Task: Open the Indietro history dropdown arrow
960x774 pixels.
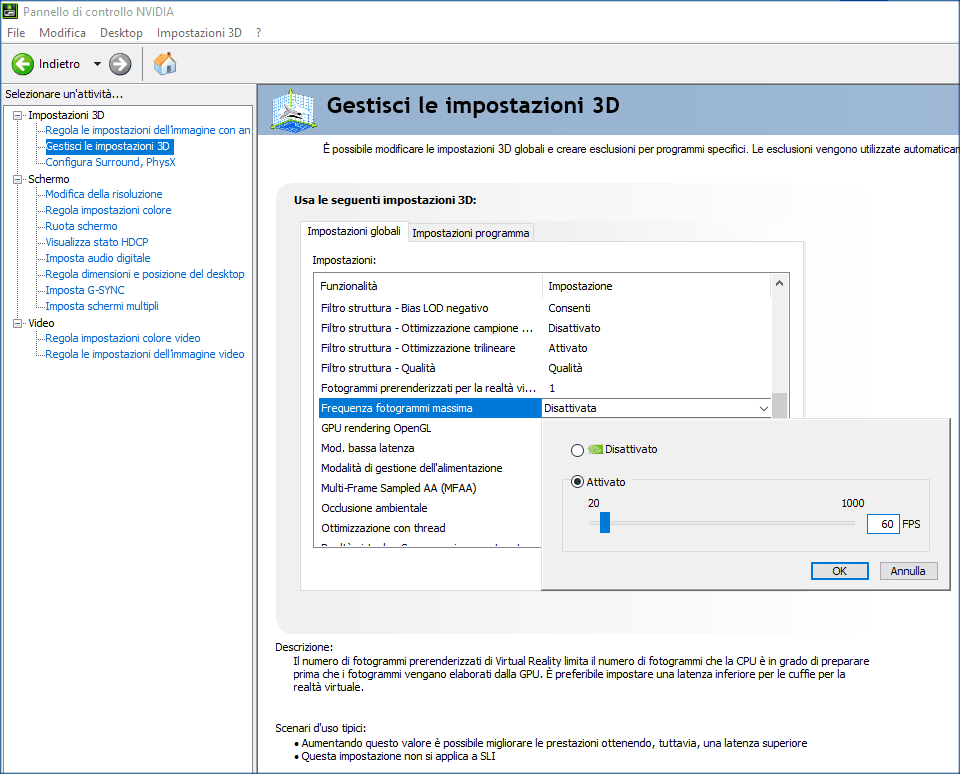Action: [97, 64]
